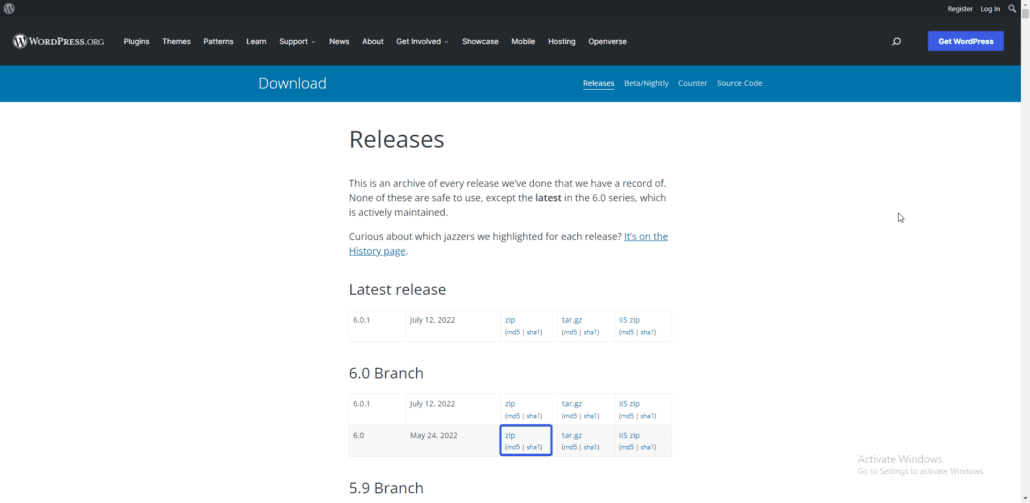Open md5 under the 6.0 tar.gz link
The width and height of the screenshot is (1030, 503).
[570, 447]
